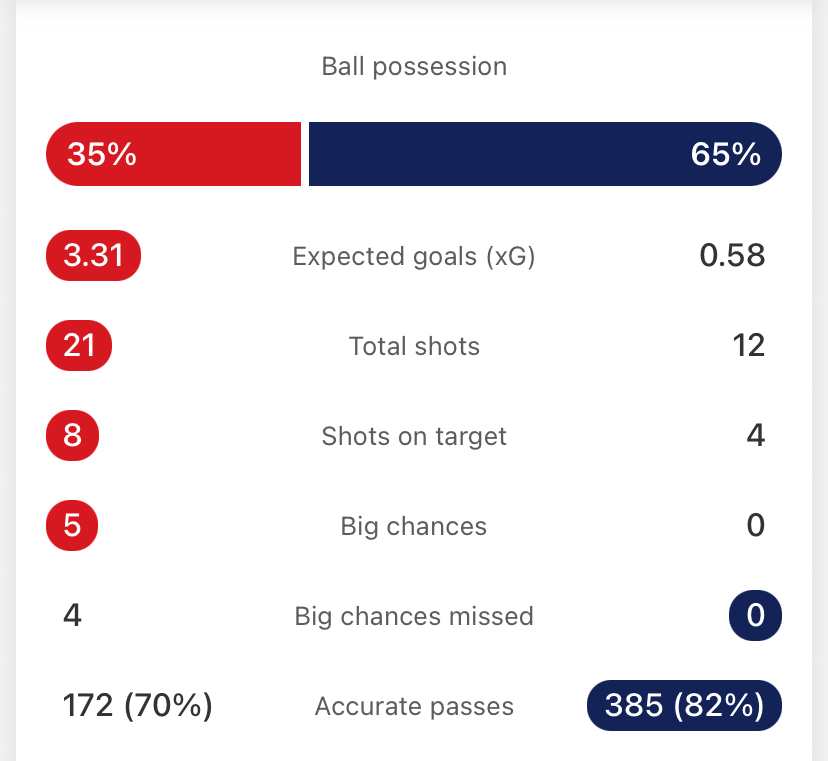Image resolution: width=828 pixels, height=761 pixels.
Task: Select the Accurate passes label
Action: click(x=414, y=707)
